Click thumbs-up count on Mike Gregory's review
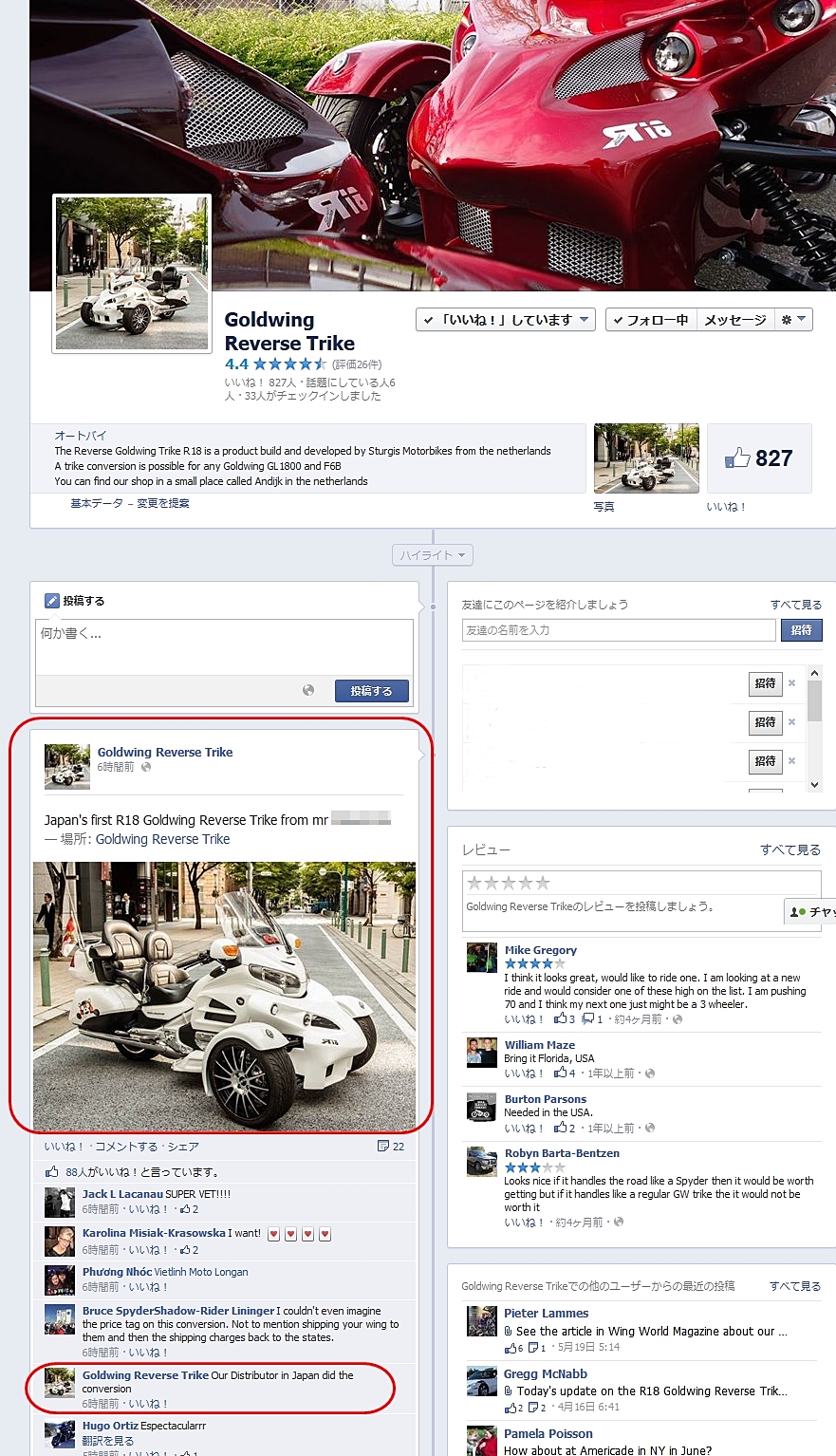 [565, 1019]
